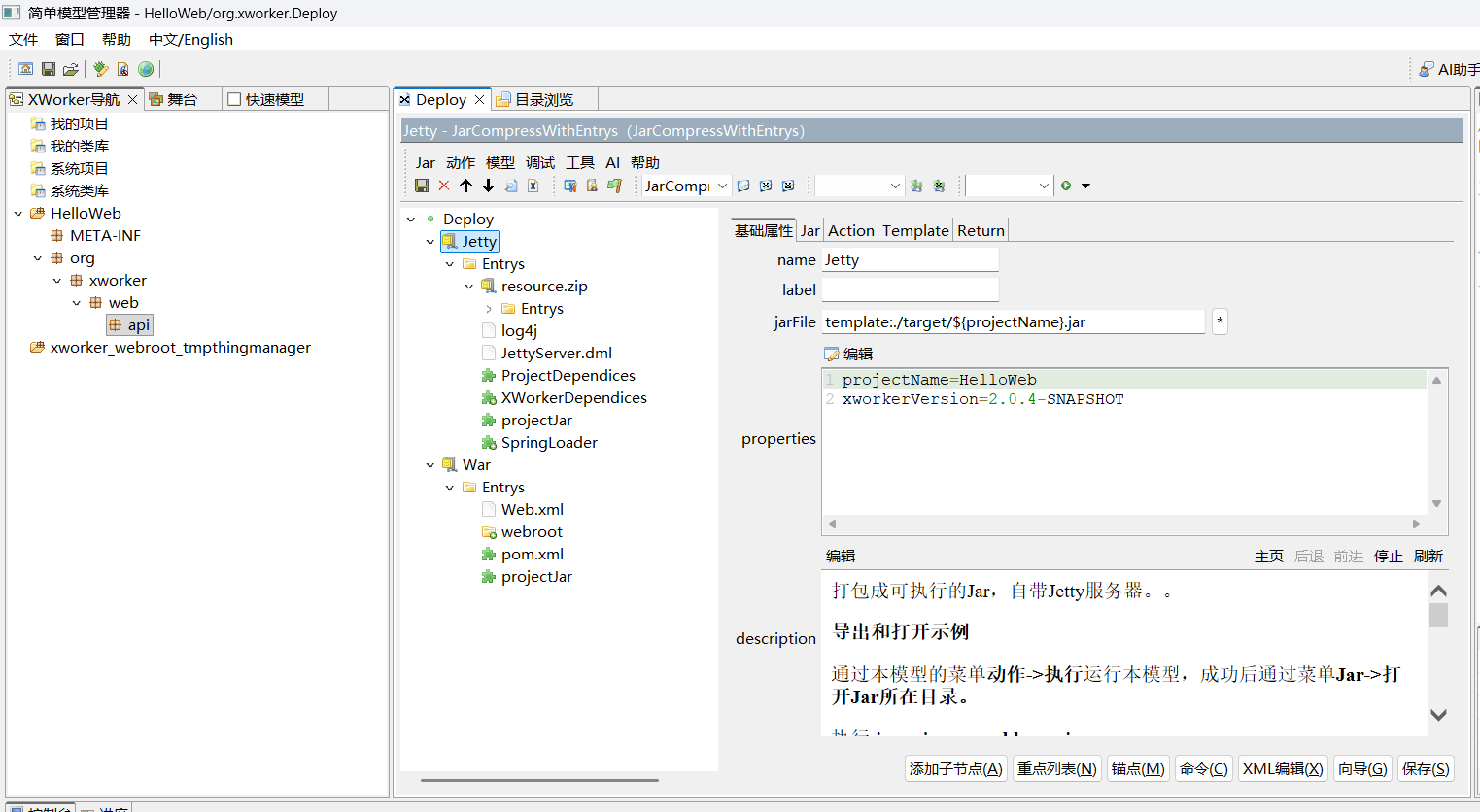Click the 锚点(M) button
The image size is (1480, 812).
1138,768
